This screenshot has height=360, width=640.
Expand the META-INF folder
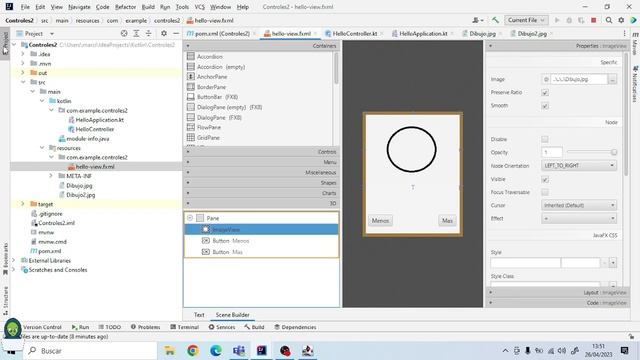pyautogui.click(x=51, y=176)
